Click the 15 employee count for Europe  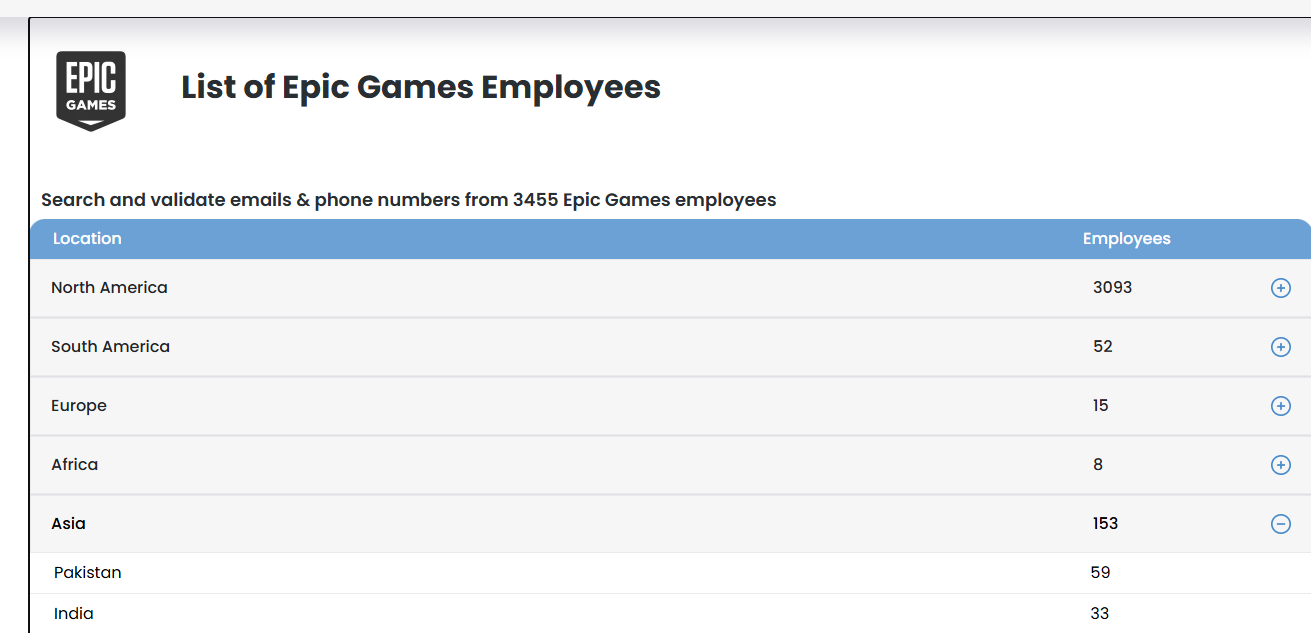[x=1101, y=405]
